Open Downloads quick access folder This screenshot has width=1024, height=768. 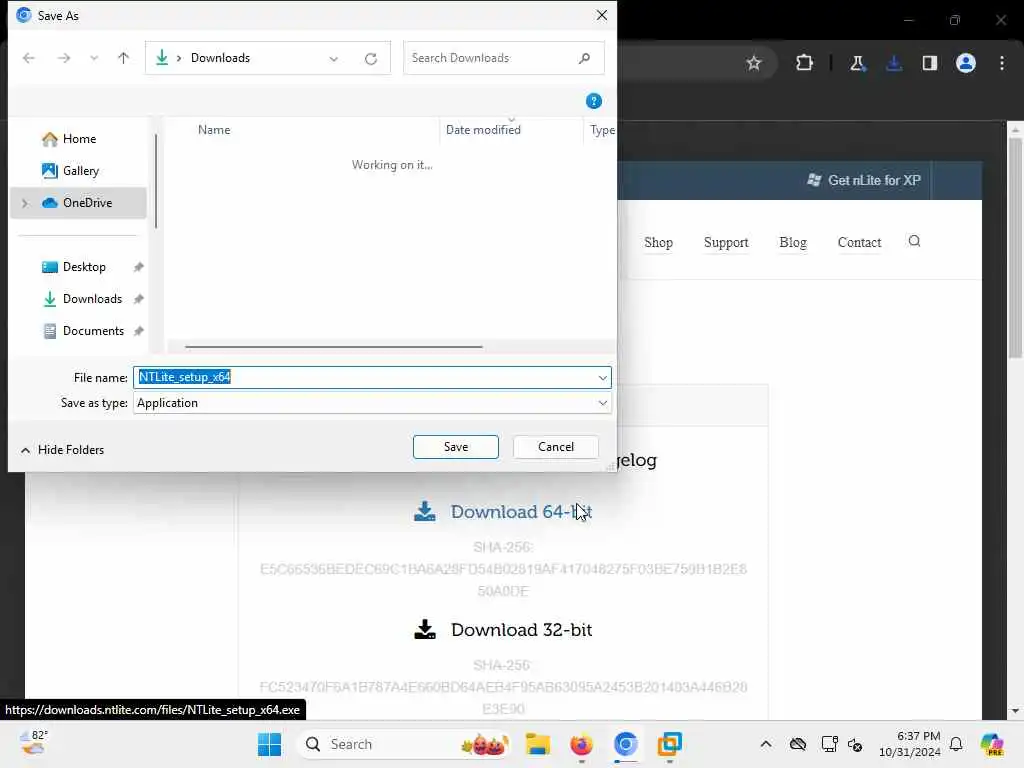tap(92, 299)
